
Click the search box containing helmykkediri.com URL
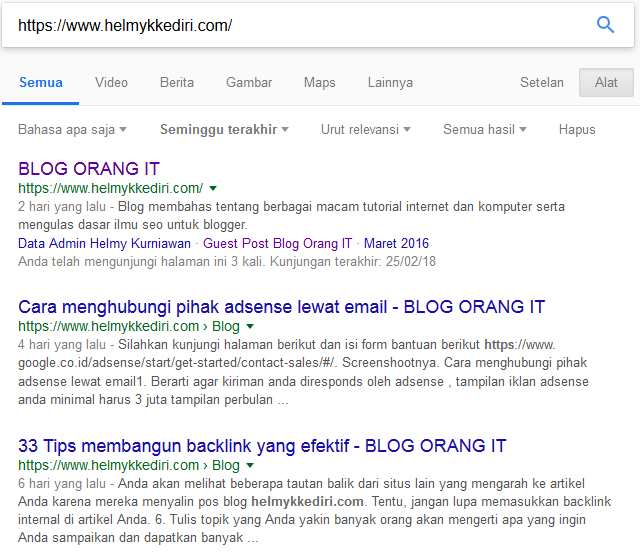coord(318,25)
